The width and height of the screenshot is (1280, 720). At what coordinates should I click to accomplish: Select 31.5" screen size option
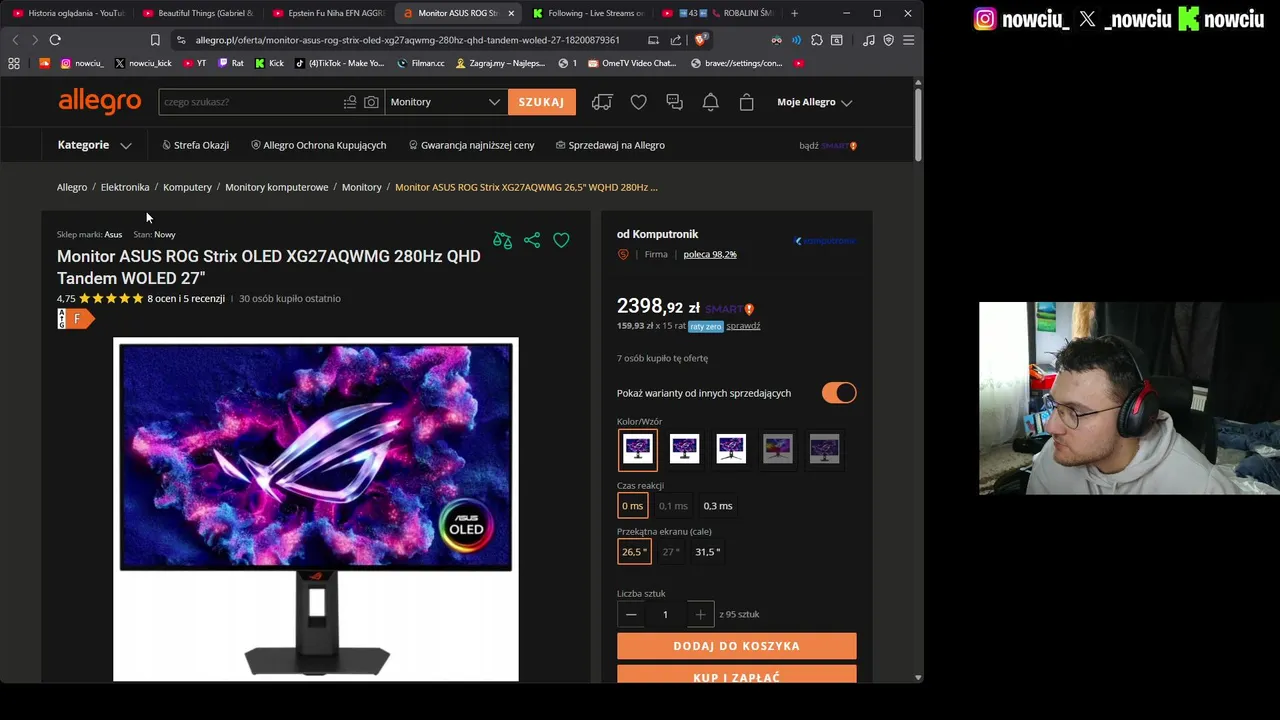[707, 552]
